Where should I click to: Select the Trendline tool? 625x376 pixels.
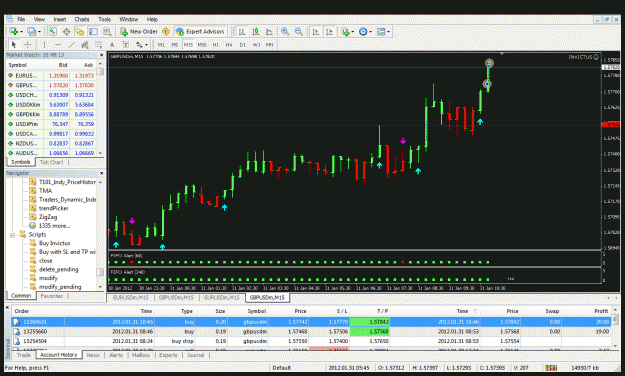[x=71, y=45]
